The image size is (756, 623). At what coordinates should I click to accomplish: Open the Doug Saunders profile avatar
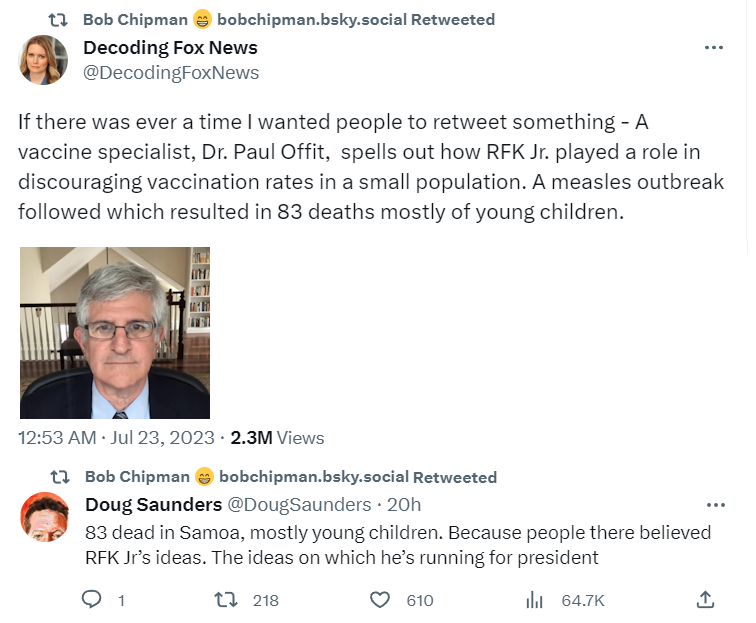(44, 516)
